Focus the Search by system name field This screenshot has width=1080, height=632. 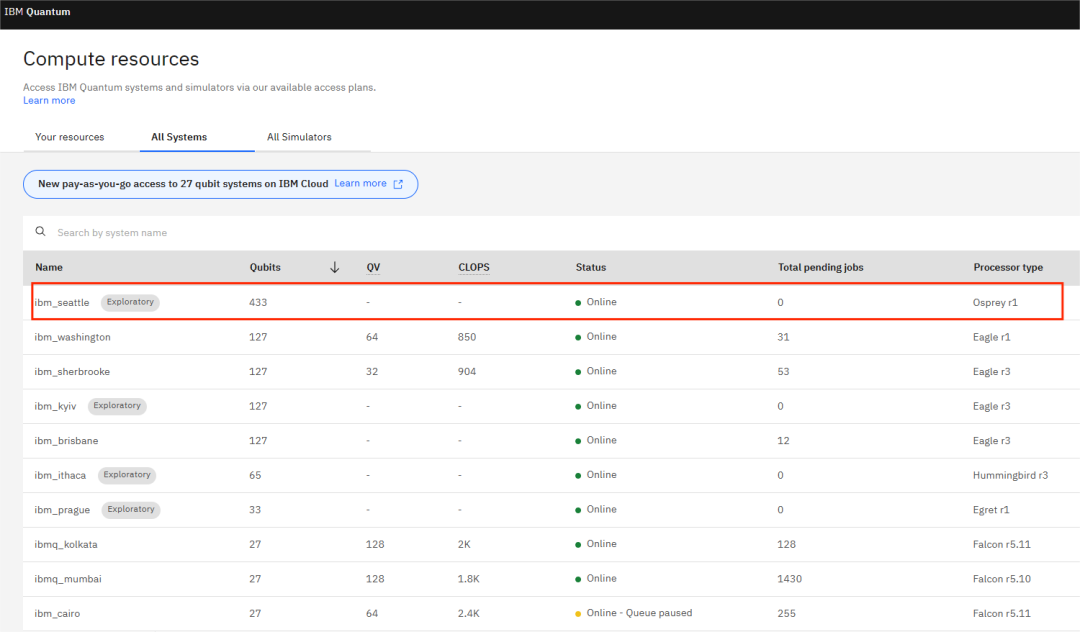[551, 233]
